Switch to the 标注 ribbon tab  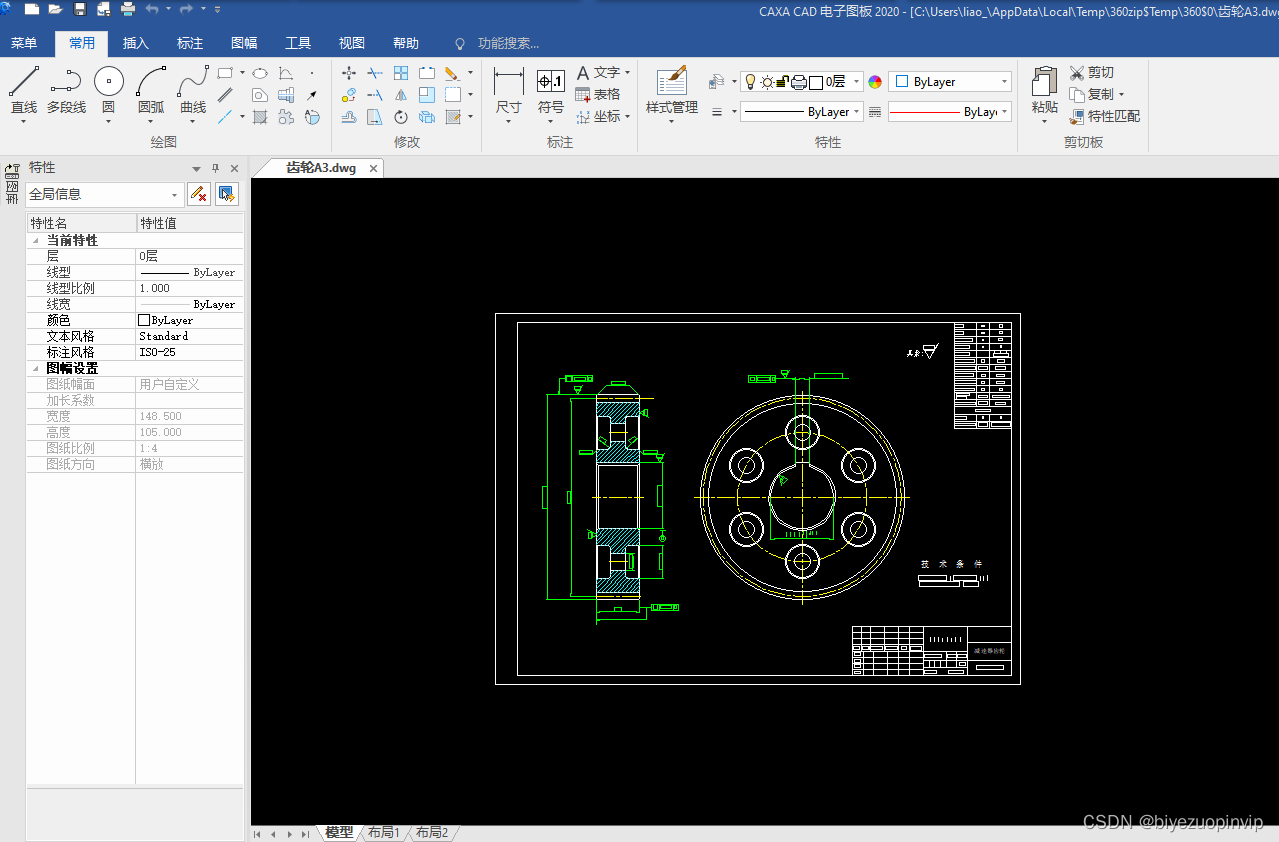(190, 43)
